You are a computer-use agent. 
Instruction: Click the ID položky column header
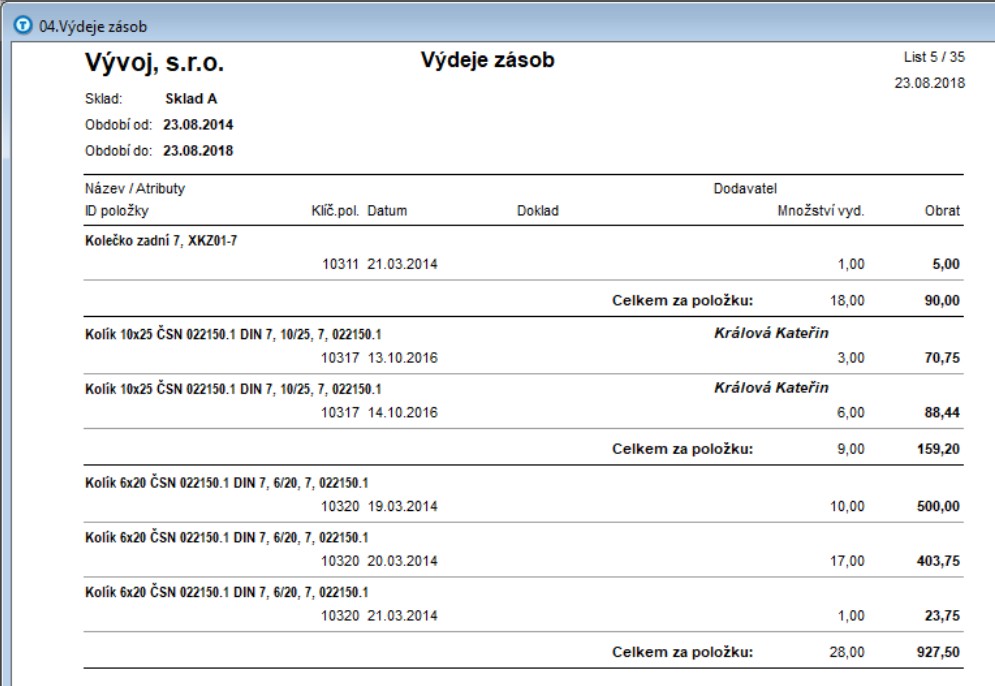[x=117, y=211]
